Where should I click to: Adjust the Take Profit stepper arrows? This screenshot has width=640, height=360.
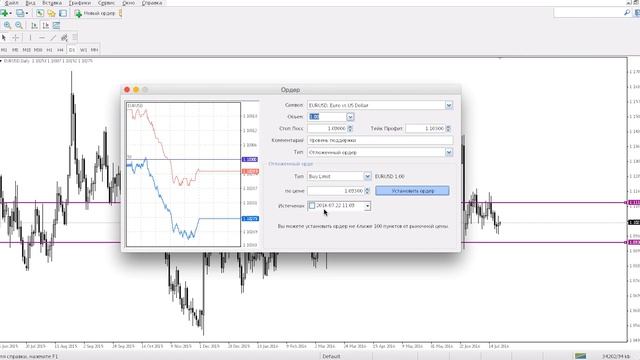point(448,129)
